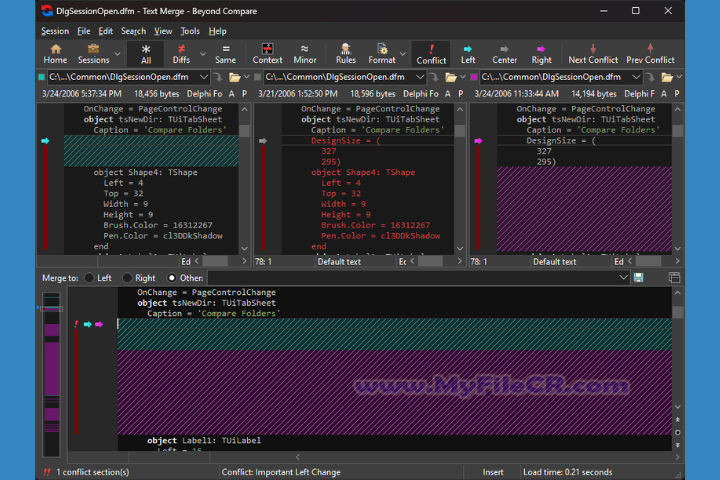Jump to Next Conflict

(x=593, y=54)
